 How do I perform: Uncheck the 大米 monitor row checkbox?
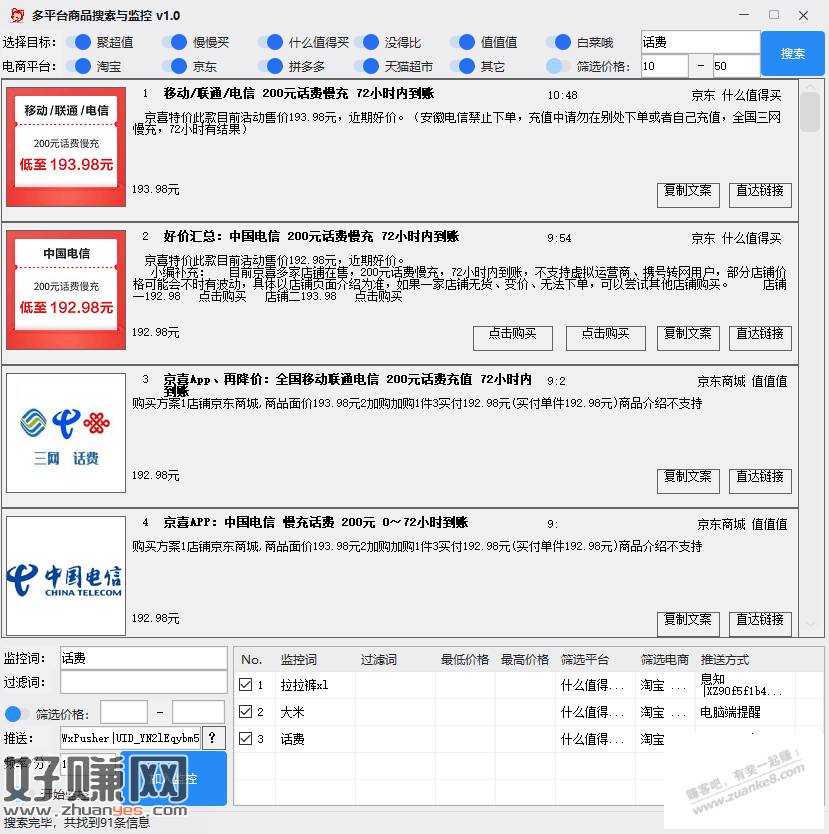(246, 712)
